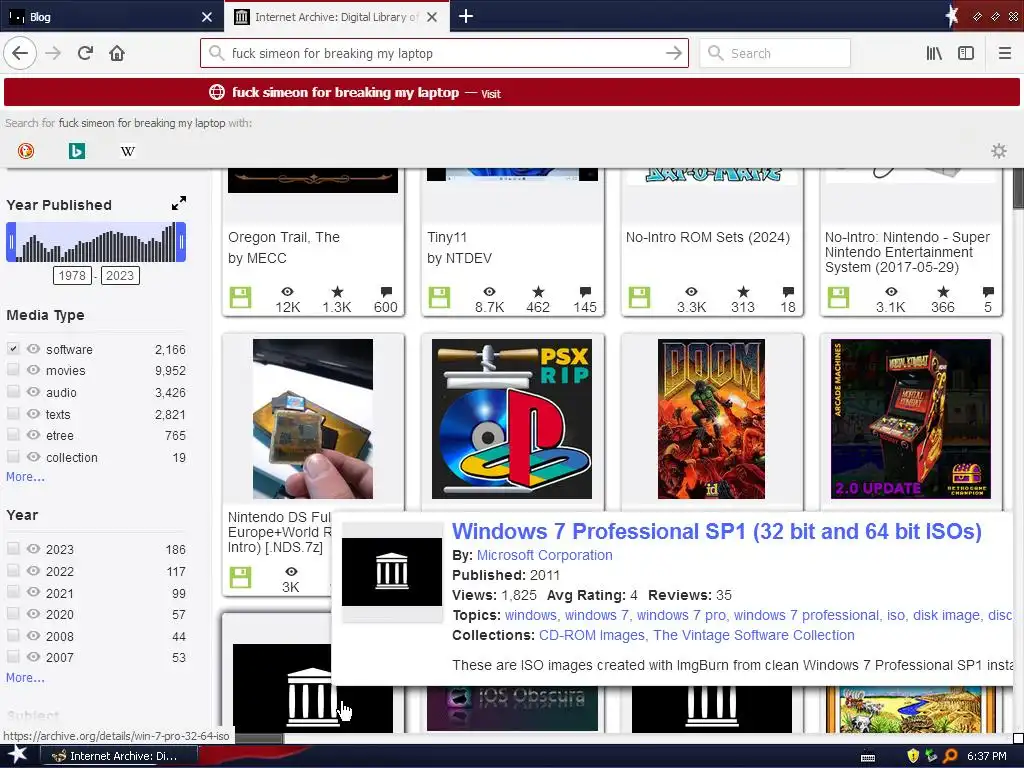Open the PSX RIP thumbnail

[512, 419]
